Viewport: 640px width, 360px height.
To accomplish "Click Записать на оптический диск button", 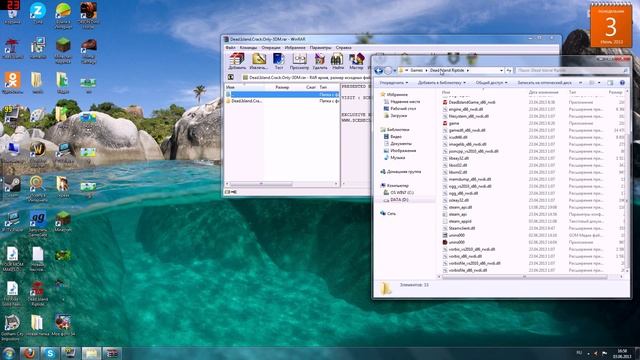I will click(544, 83).
